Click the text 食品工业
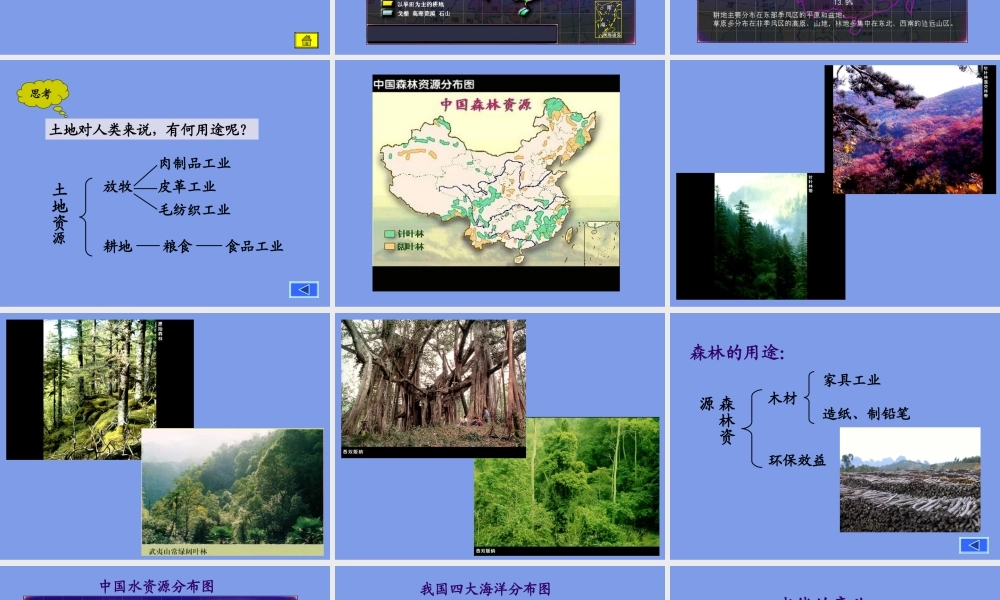Image resolution: width=1000 pixels, height=600 pixels. pyautogui.click(x=254, y=246)
